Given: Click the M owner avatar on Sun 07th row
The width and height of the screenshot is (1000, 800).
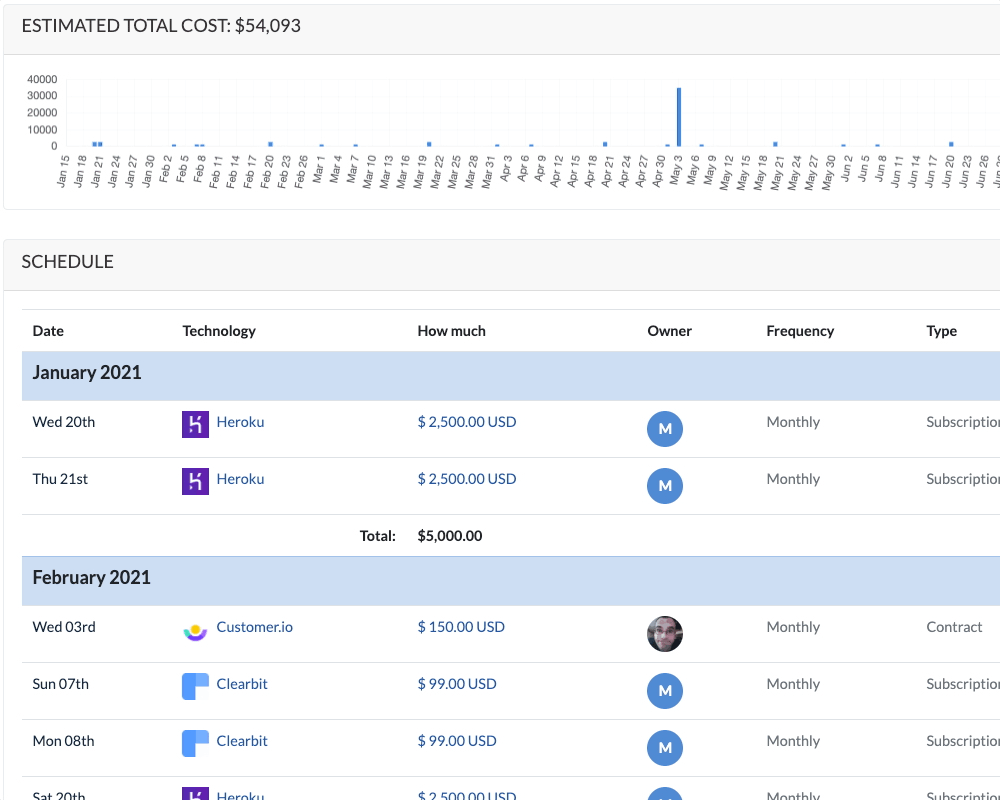Looking at the screenshot, I should click(x=665, y=691).
